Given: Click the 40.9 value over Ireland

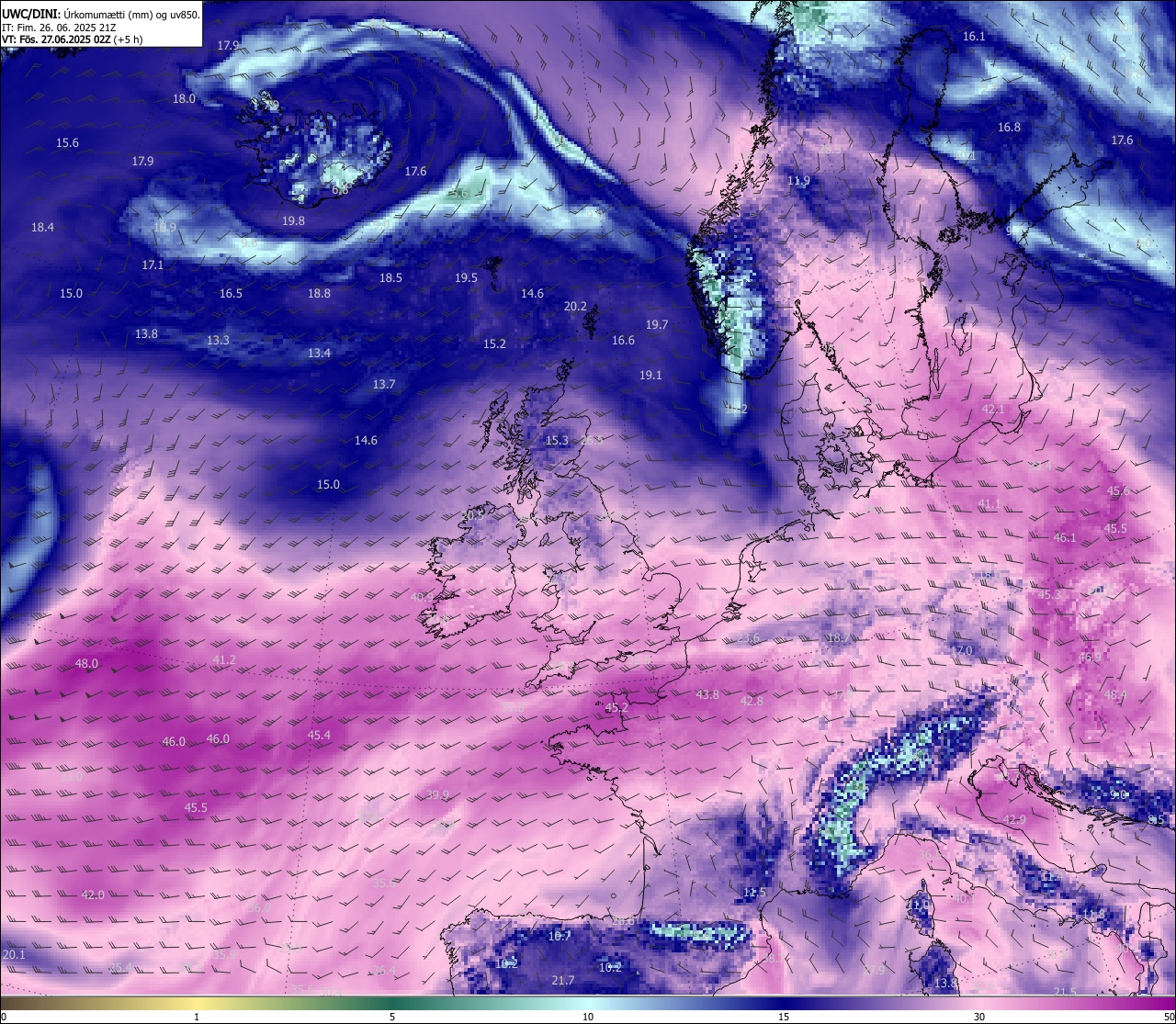Looking at the screenshot, I should [x=422, y=597].
